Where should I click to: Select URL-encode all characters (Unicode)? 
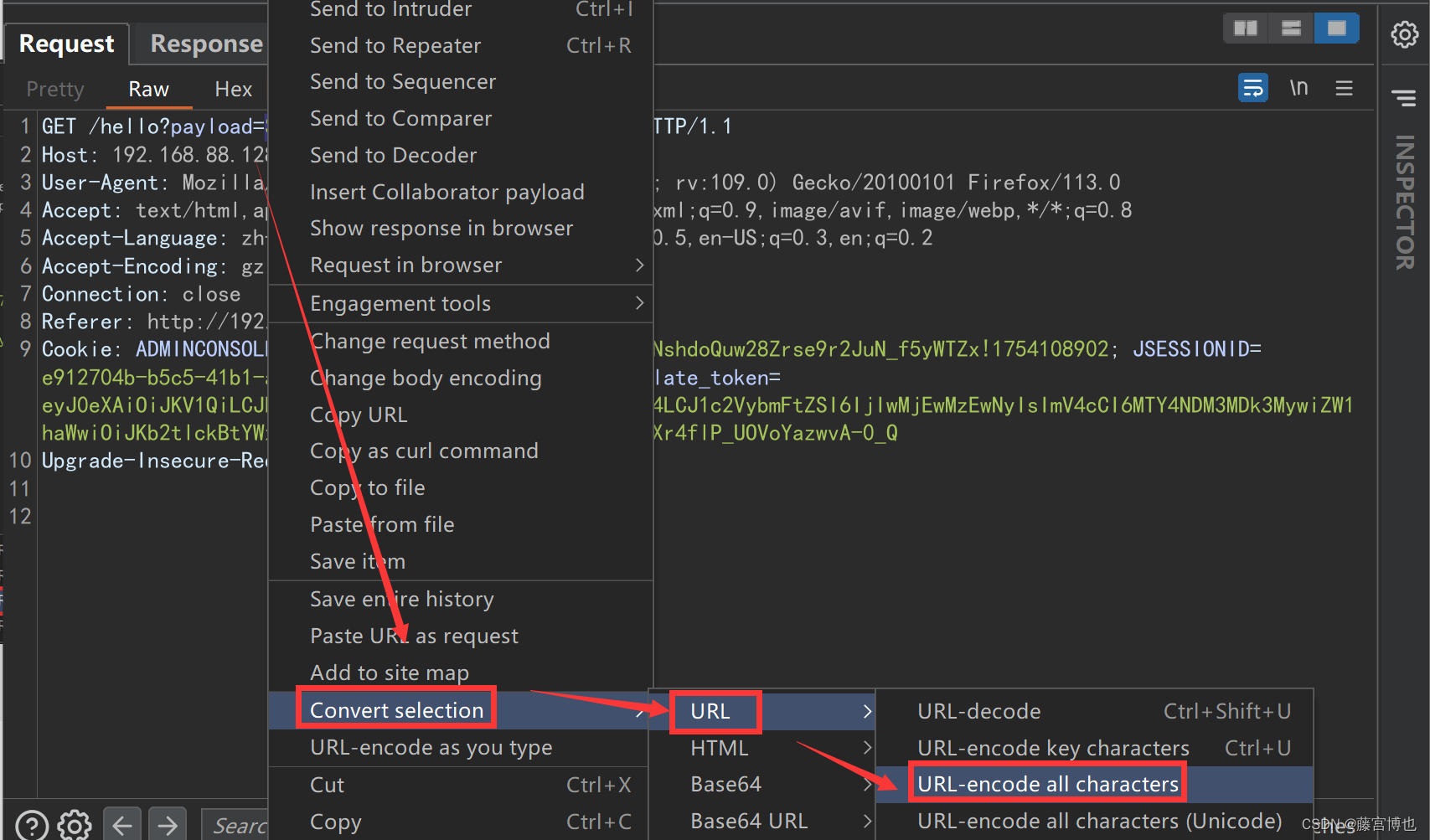click(1095, 821)
